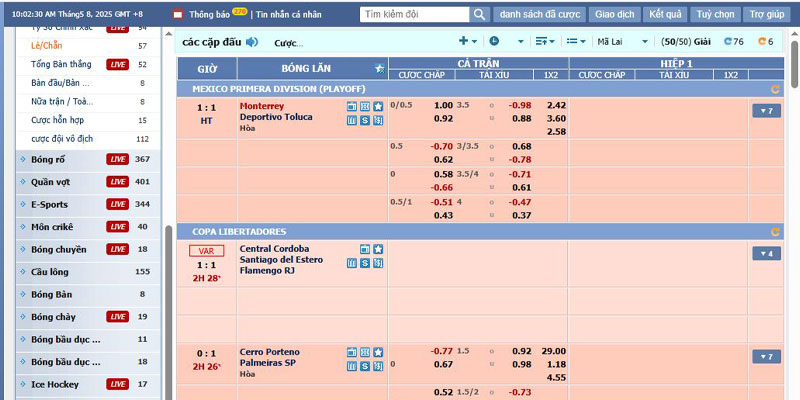This screenshot has width=800, height=400.
Task: Toggle the sound speaker icon beside các cặp đấu
Action: tap(252, 42)
